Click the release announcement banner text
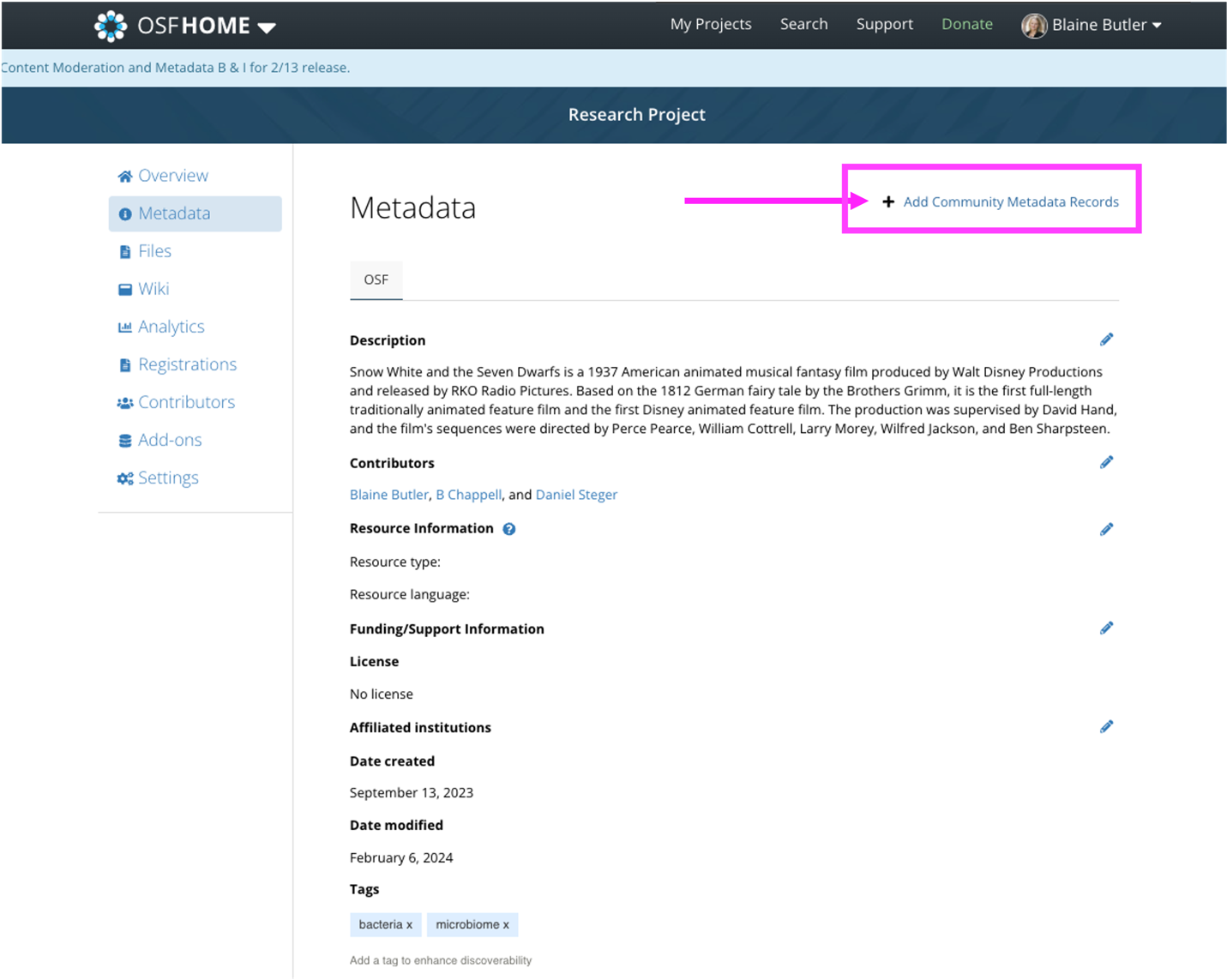The image size is (1227, 980). [x=176, y=68]
